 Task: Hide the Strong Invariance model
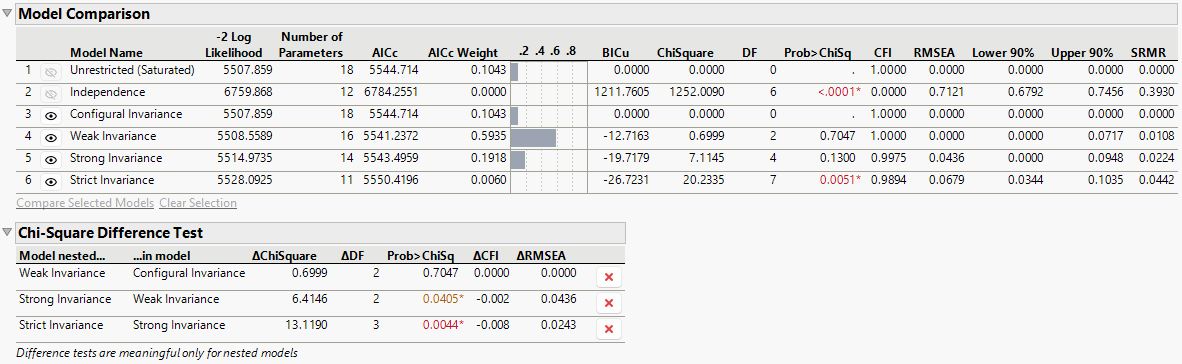51,159
